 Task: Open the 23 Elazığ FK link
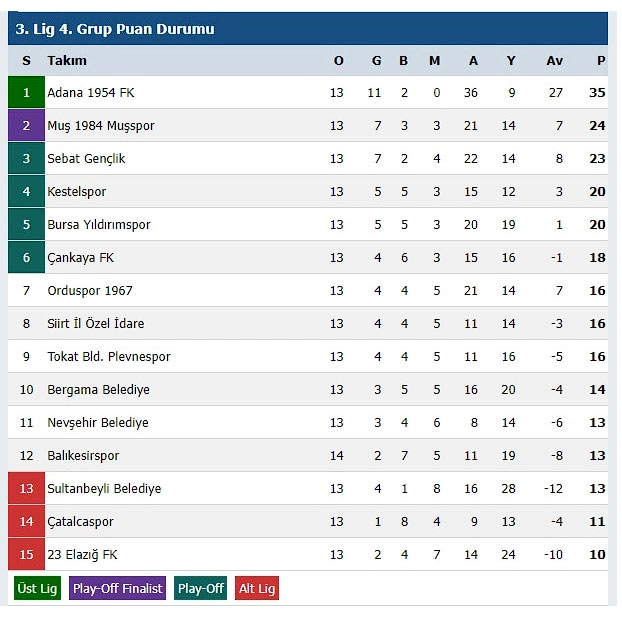[x=85, y=555]
